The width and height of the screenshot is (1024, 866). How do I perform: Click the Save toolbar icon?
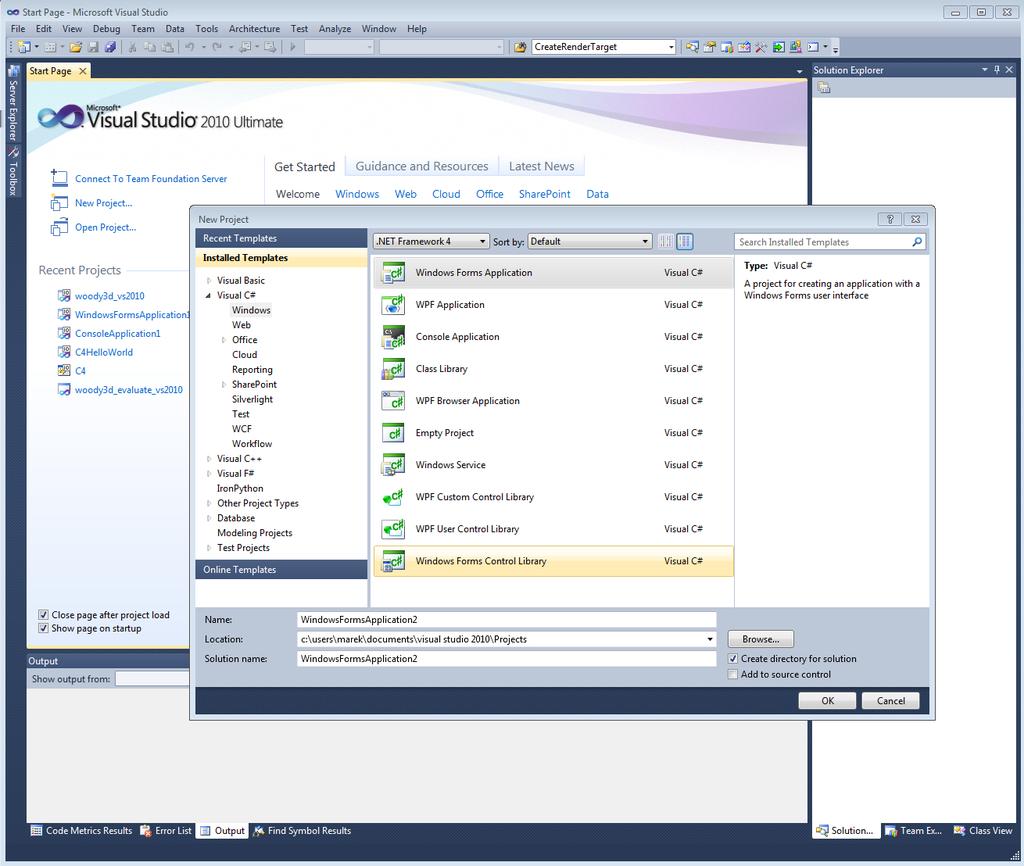93,47
